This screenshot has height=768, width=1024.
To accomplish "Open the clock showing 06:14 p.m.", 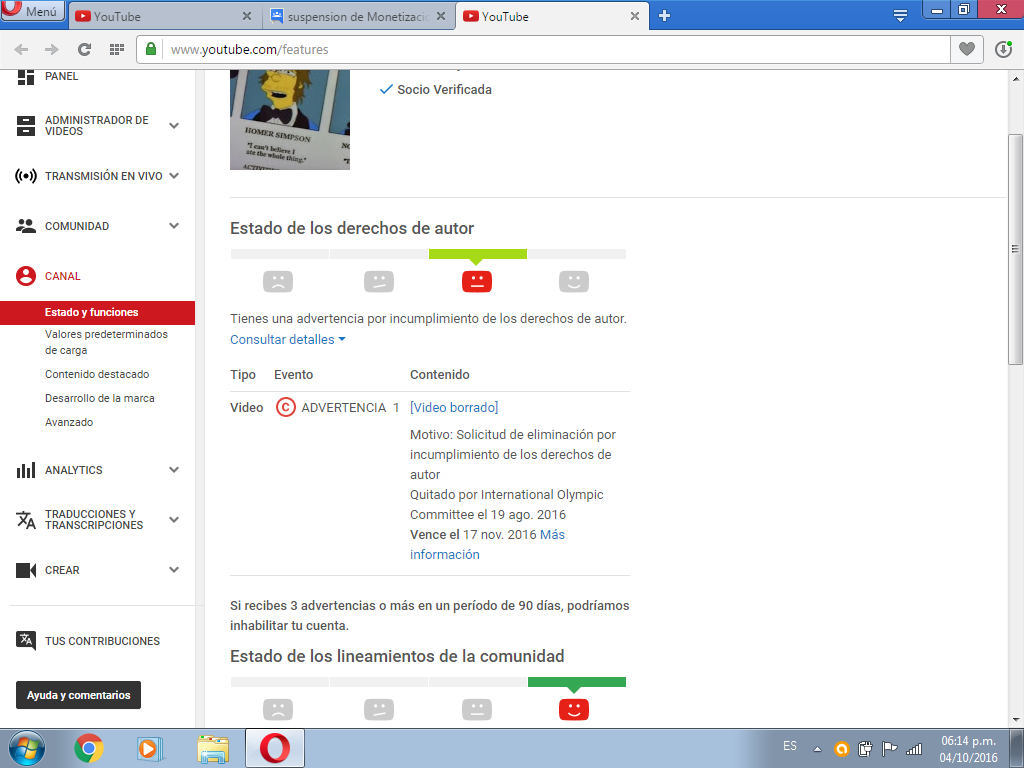I will (968, 749).
